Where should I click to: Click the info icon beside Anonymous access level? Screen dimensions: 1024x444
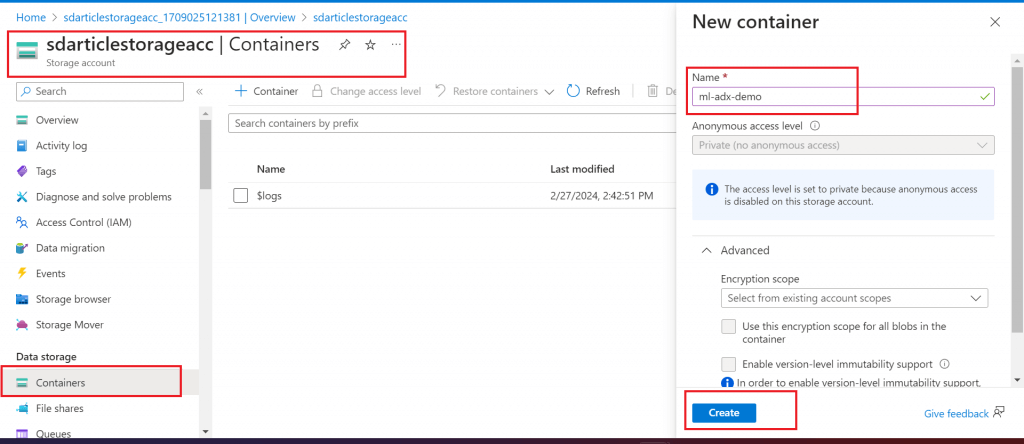click(x=815, y=126)
